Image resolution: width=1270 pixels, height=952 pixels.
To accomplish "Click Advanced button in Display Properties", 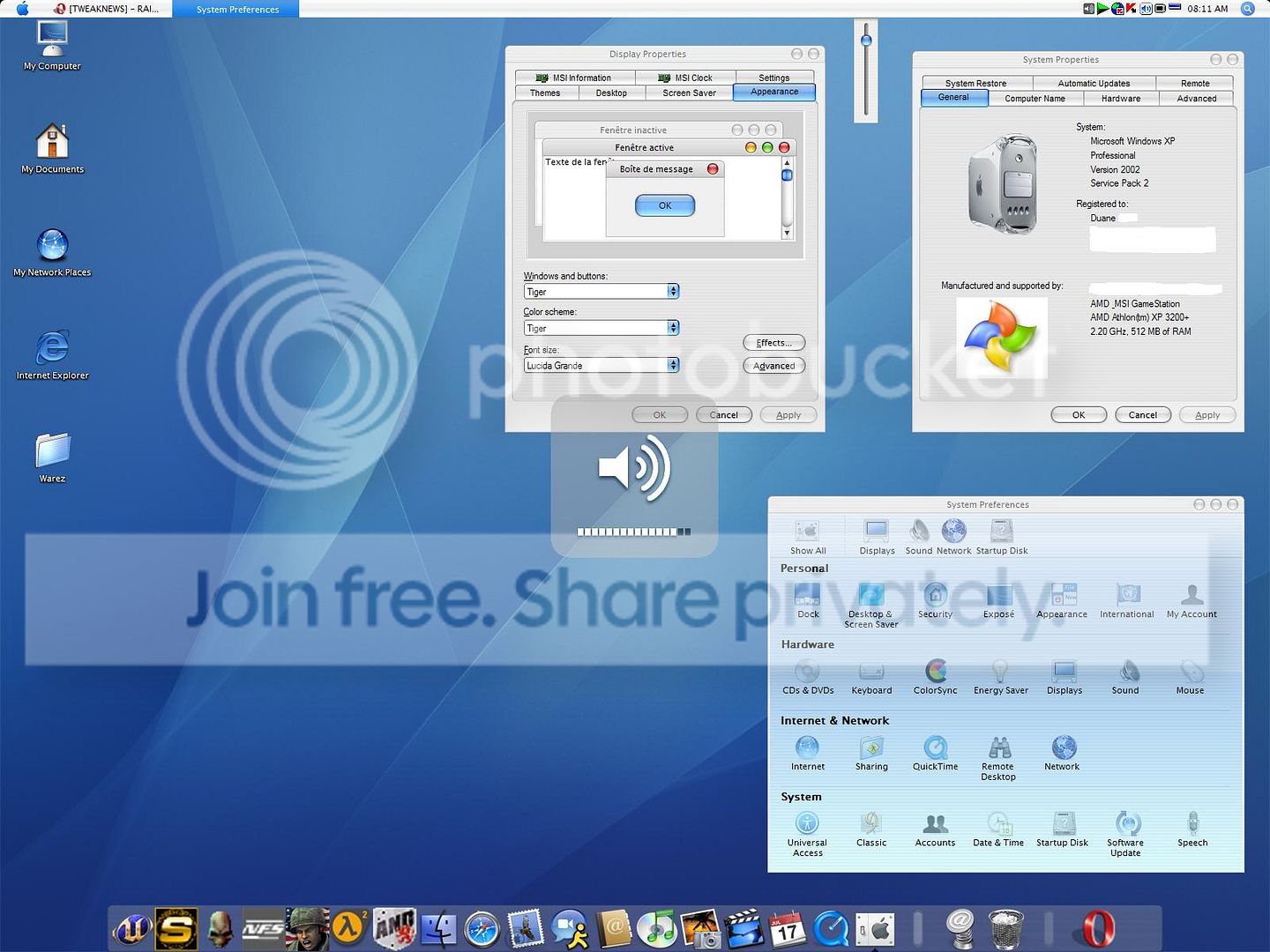I will [774, 366].
